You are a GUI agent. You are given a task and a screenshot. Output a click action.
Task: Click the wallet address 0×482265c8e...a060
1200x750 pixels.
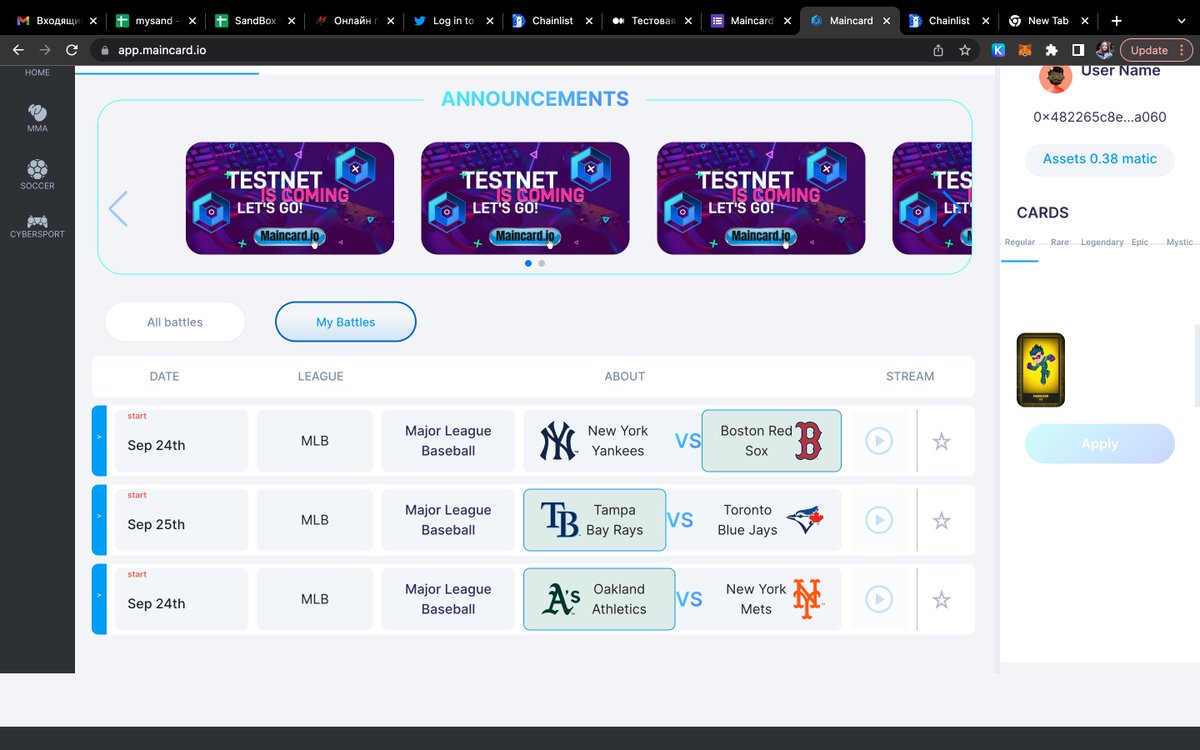pyautogui.click(x=1099, y=117)
